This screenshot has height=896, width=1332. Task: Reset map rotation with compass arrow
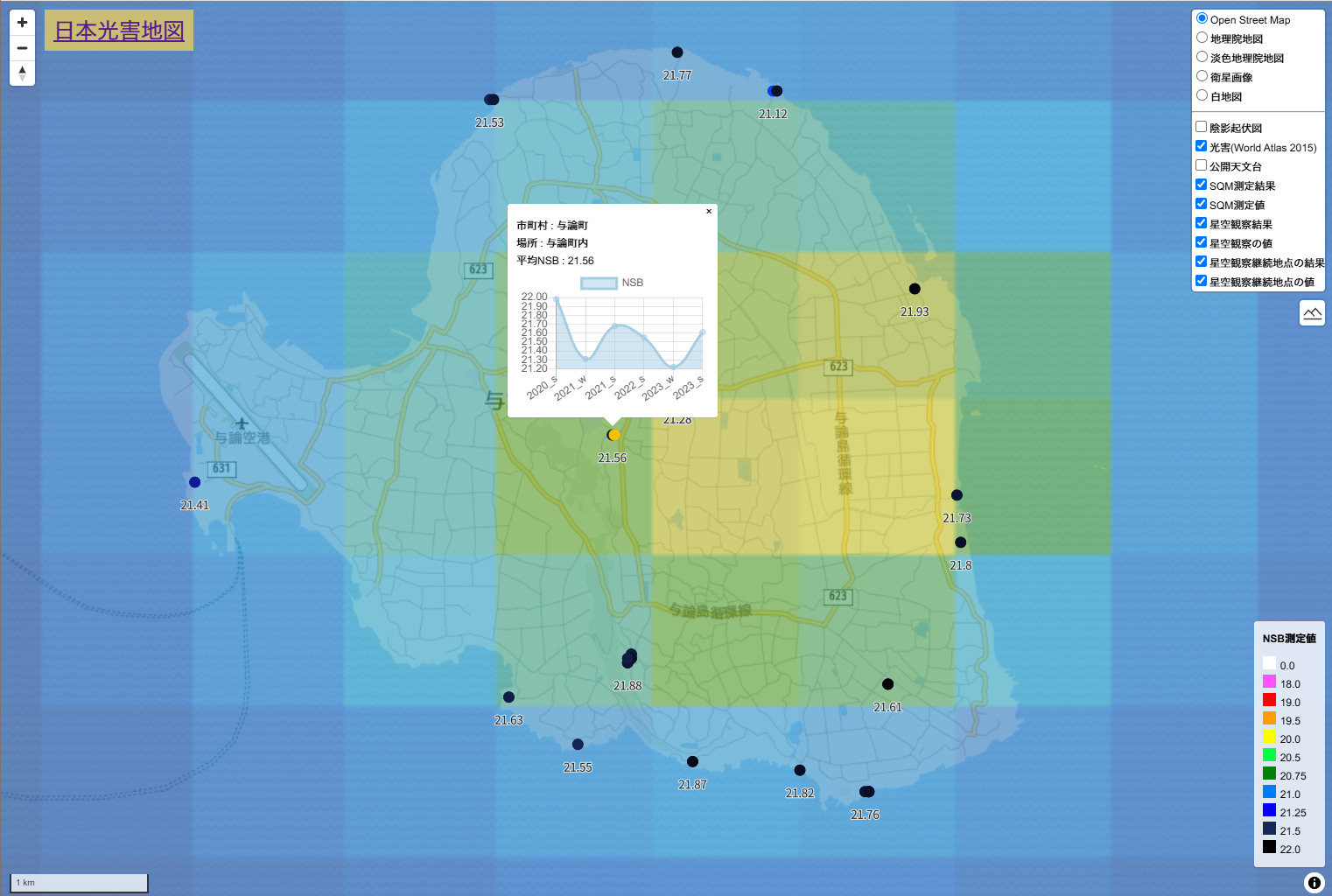click(22, 73)
